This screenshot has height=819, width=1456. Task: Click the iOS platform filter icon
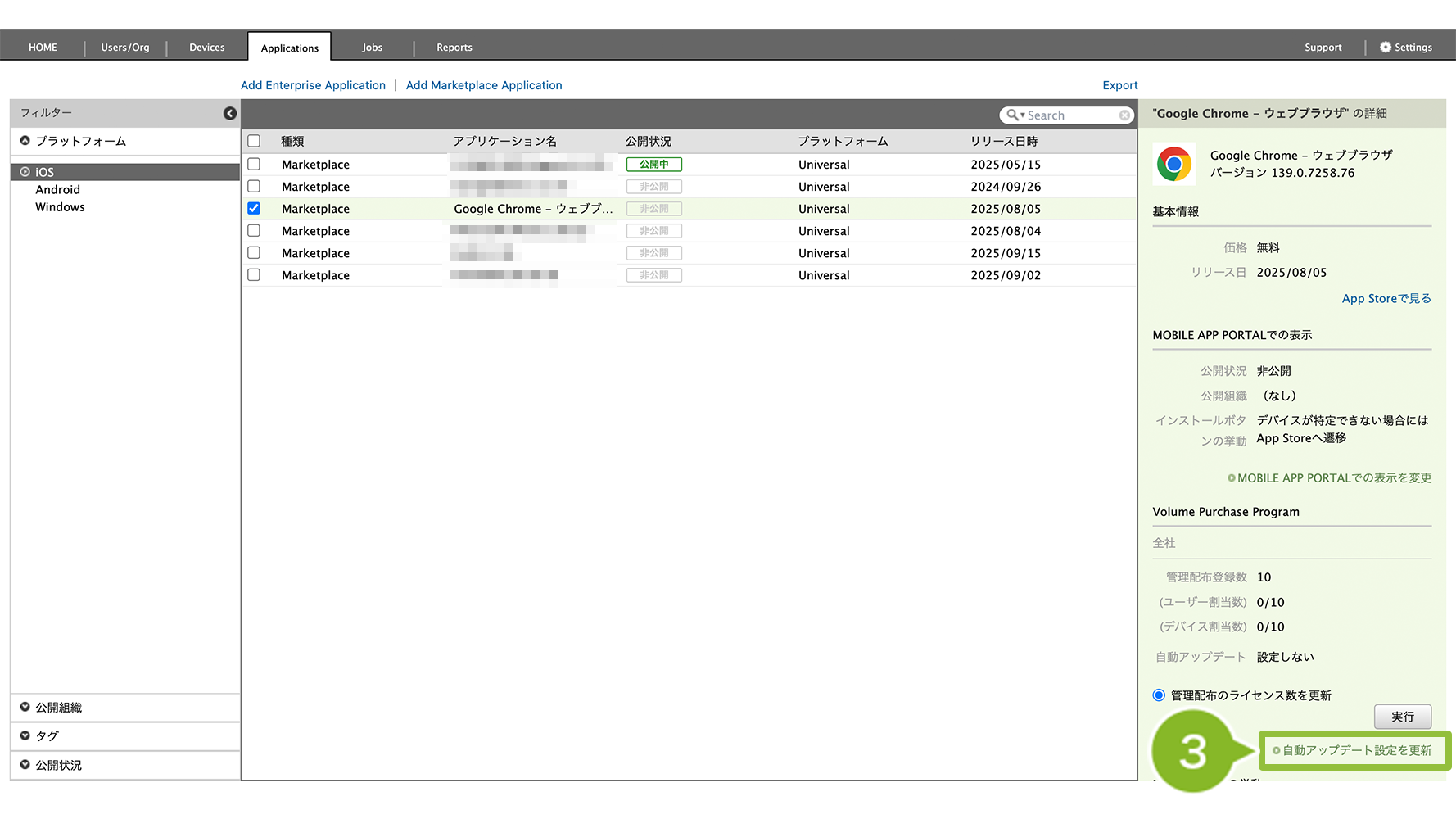click(25, 172)
